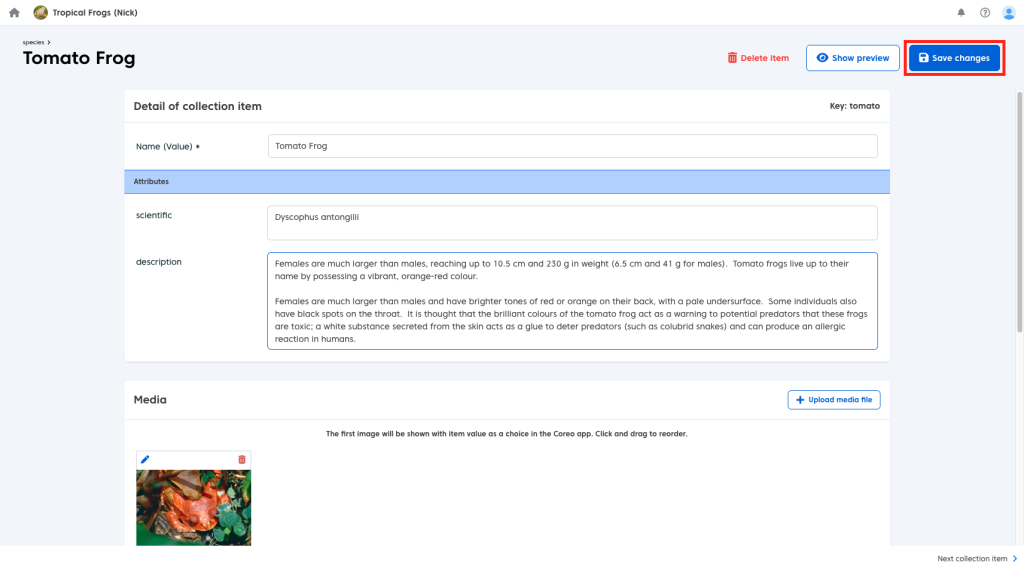Focus the Name (Value) input field
1024x572 pixels.
[x=572, y=146]
